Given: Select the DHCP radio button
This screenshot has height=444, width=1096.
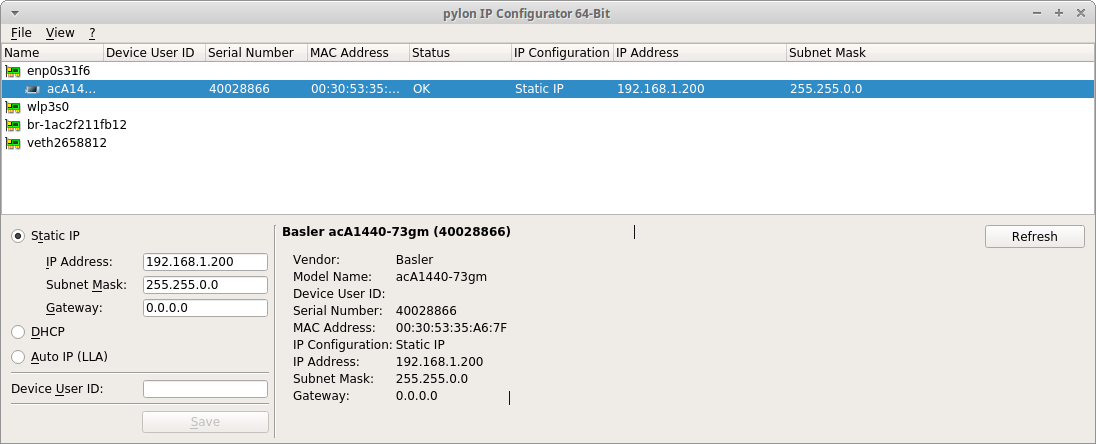Looking at the screenshot, I should pos(18,332).
